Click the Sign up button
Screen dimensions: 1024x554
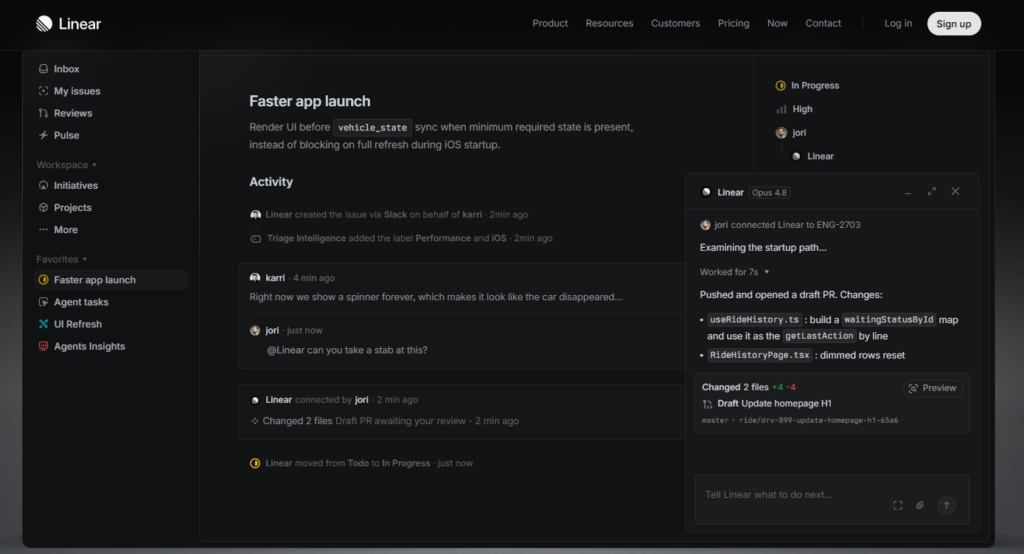pyautogui.click(x=953, y=24)
